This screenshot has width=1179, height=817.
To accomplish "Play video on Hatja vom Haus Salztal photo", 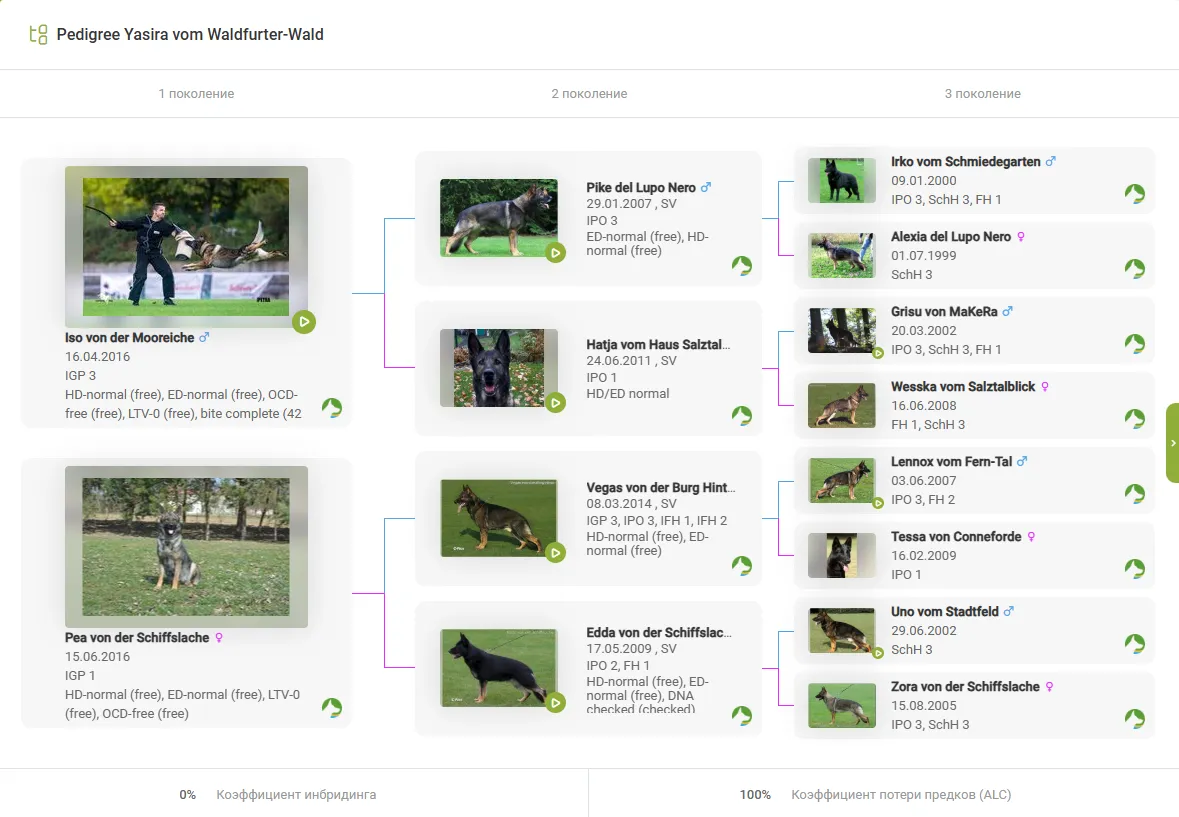I will click(x=555, y=403).
